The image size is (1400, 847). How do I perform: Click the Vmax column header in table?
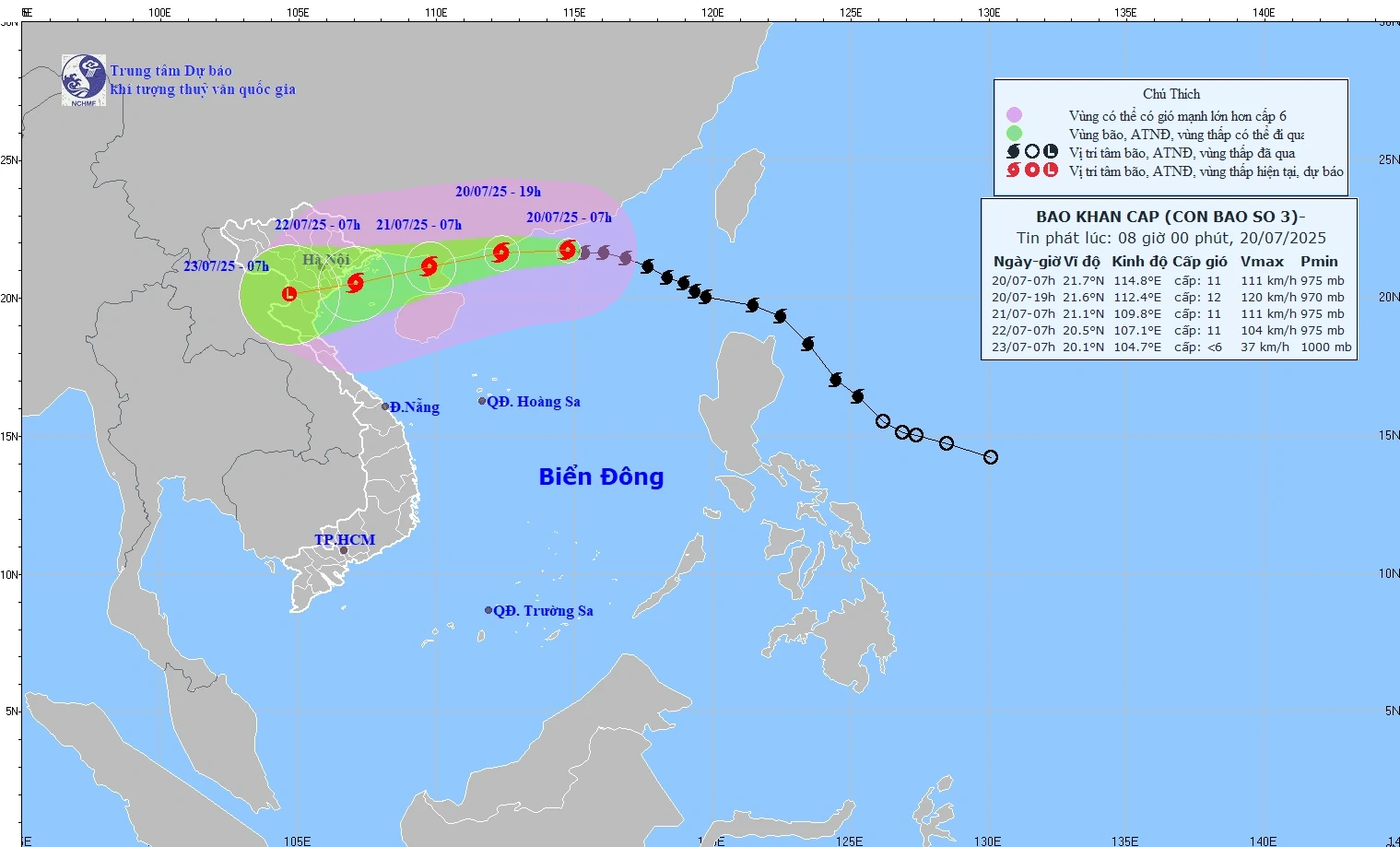[x=1262, y=262]
